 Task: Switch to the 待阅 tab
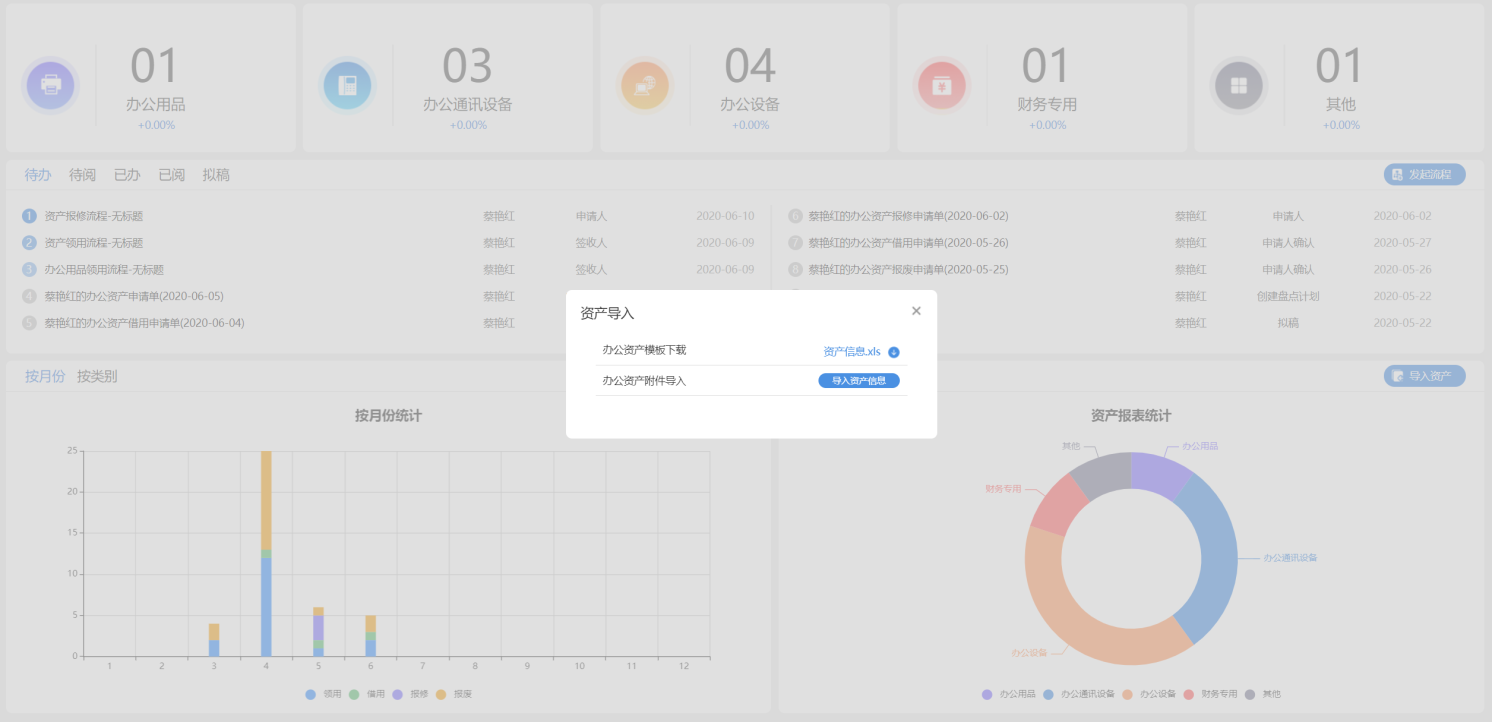pyautogui.click(x=83, y=175)
